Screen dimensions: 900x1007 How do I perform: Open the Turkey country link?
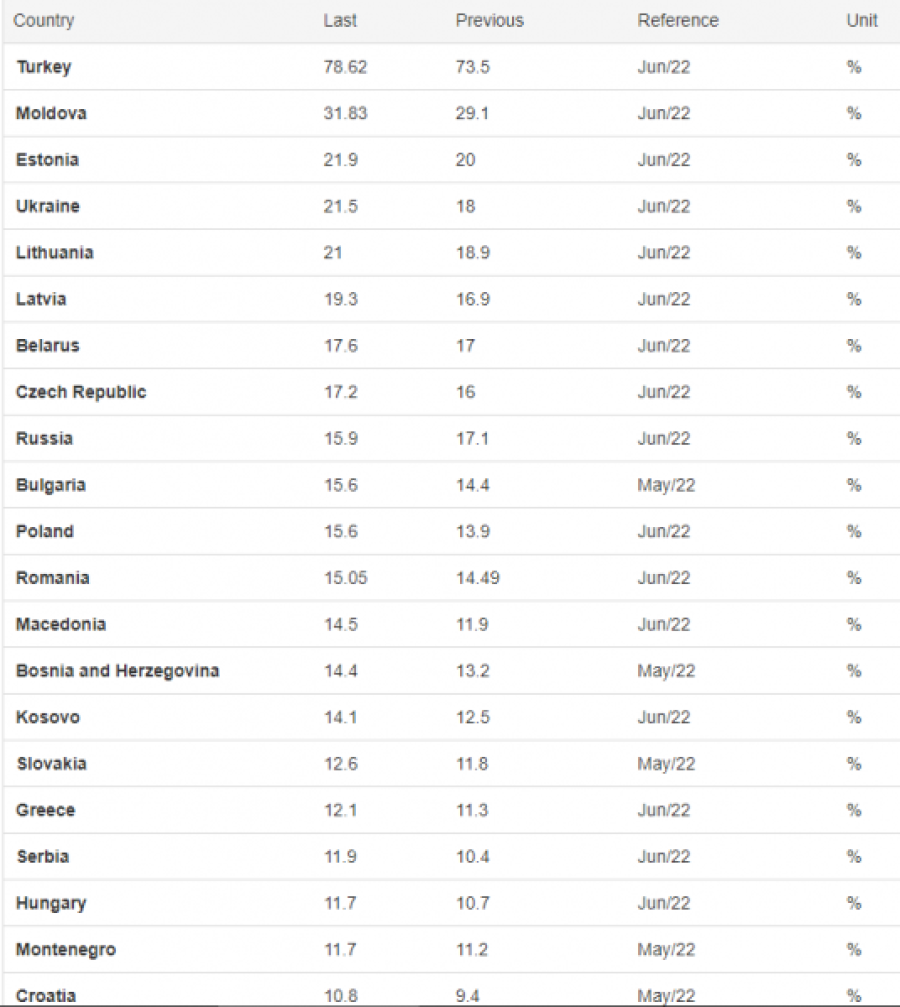[44, 67]
